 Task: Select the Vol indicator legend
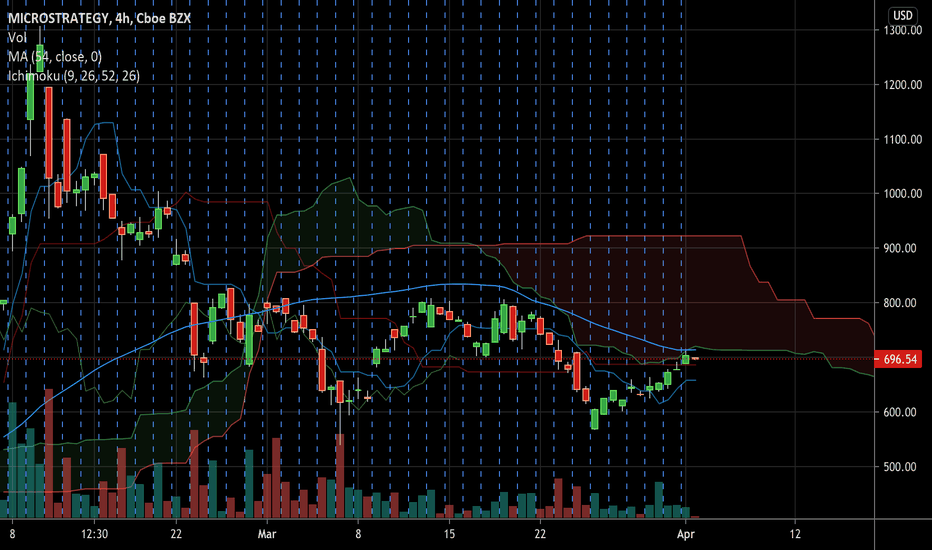point(17,37)
